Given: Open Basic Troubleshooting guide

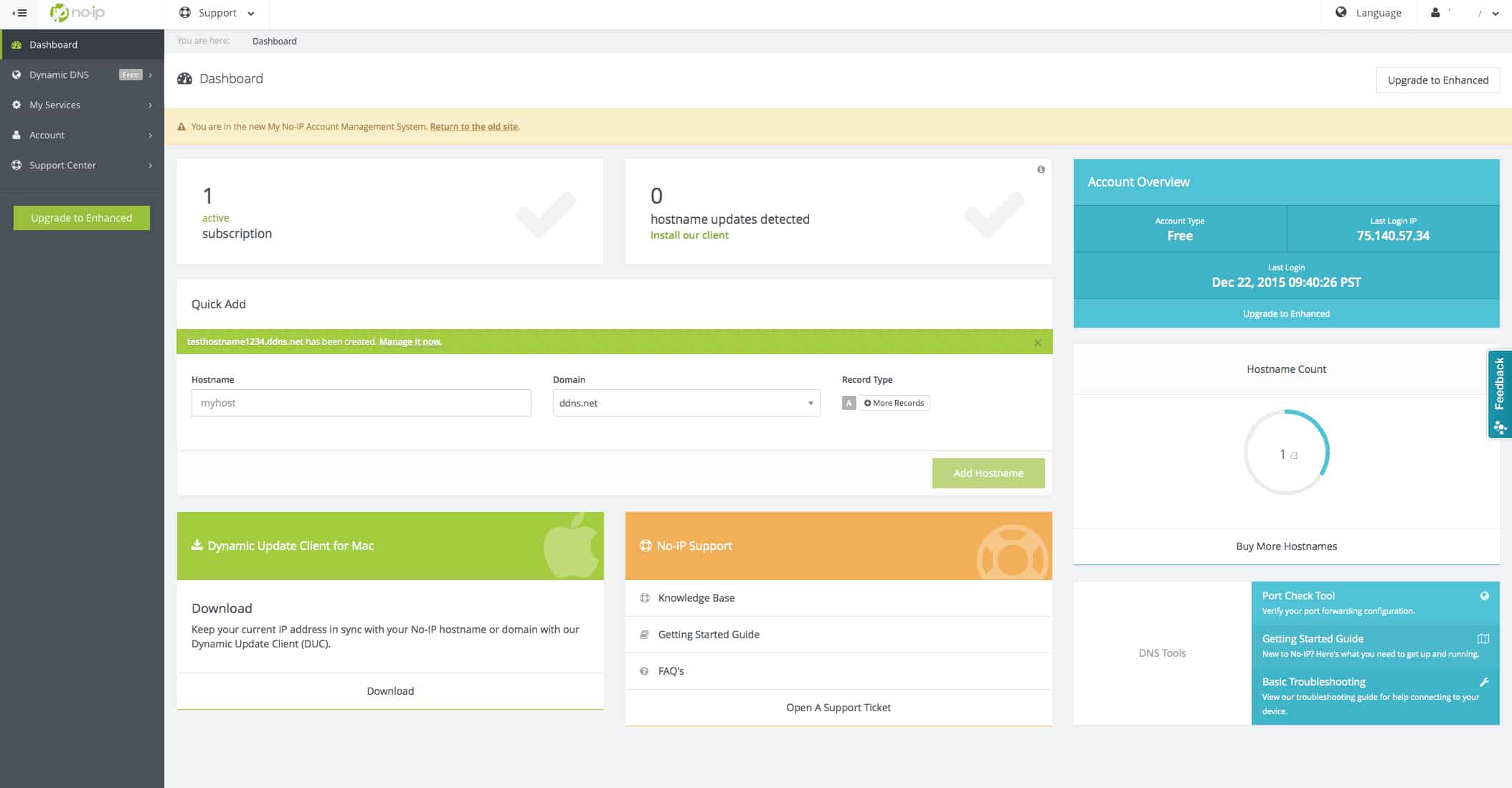Looking at the screenshot, I should (1376, 696).
